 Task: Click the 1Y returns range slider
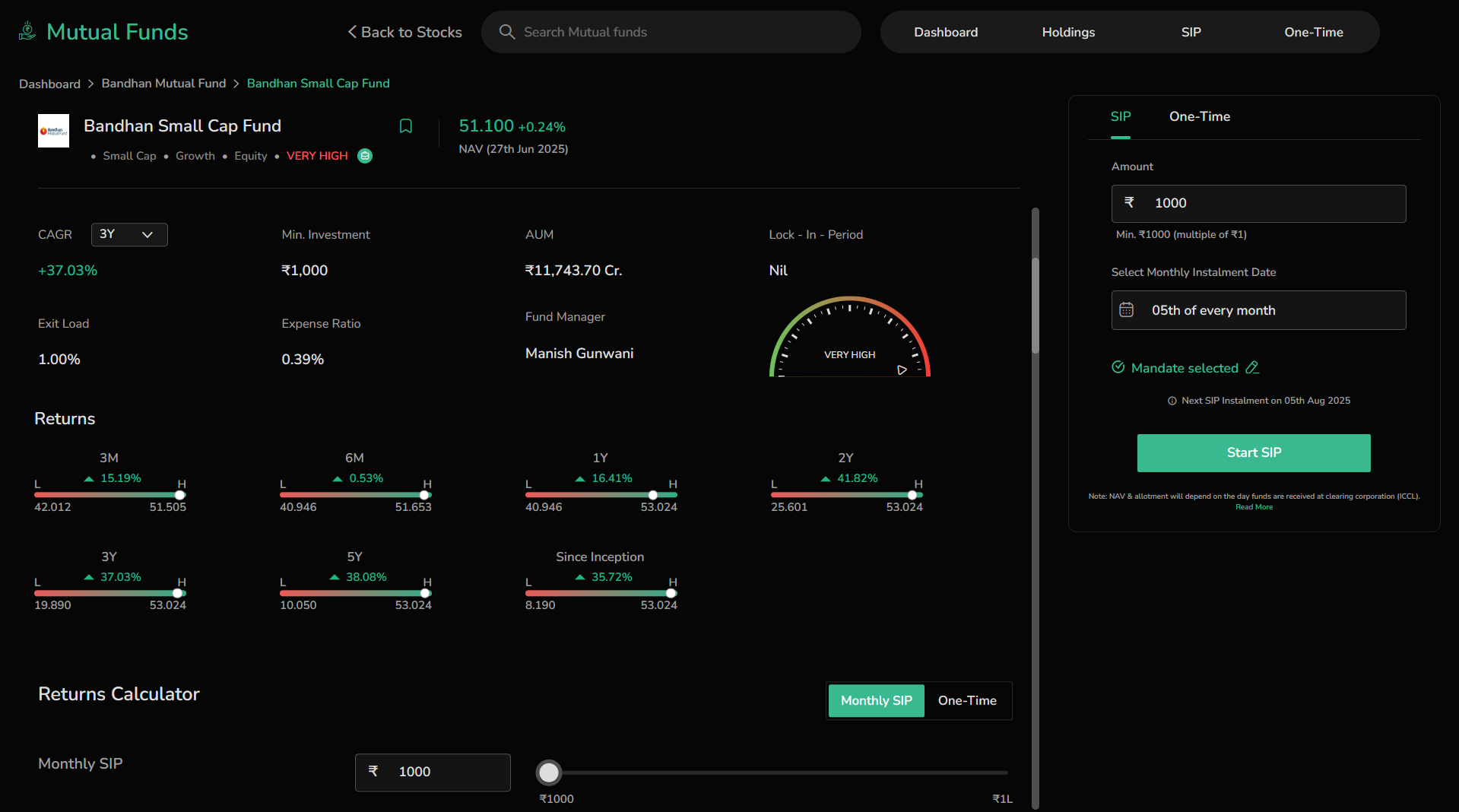pyautogui.click(x=601, y=495)
